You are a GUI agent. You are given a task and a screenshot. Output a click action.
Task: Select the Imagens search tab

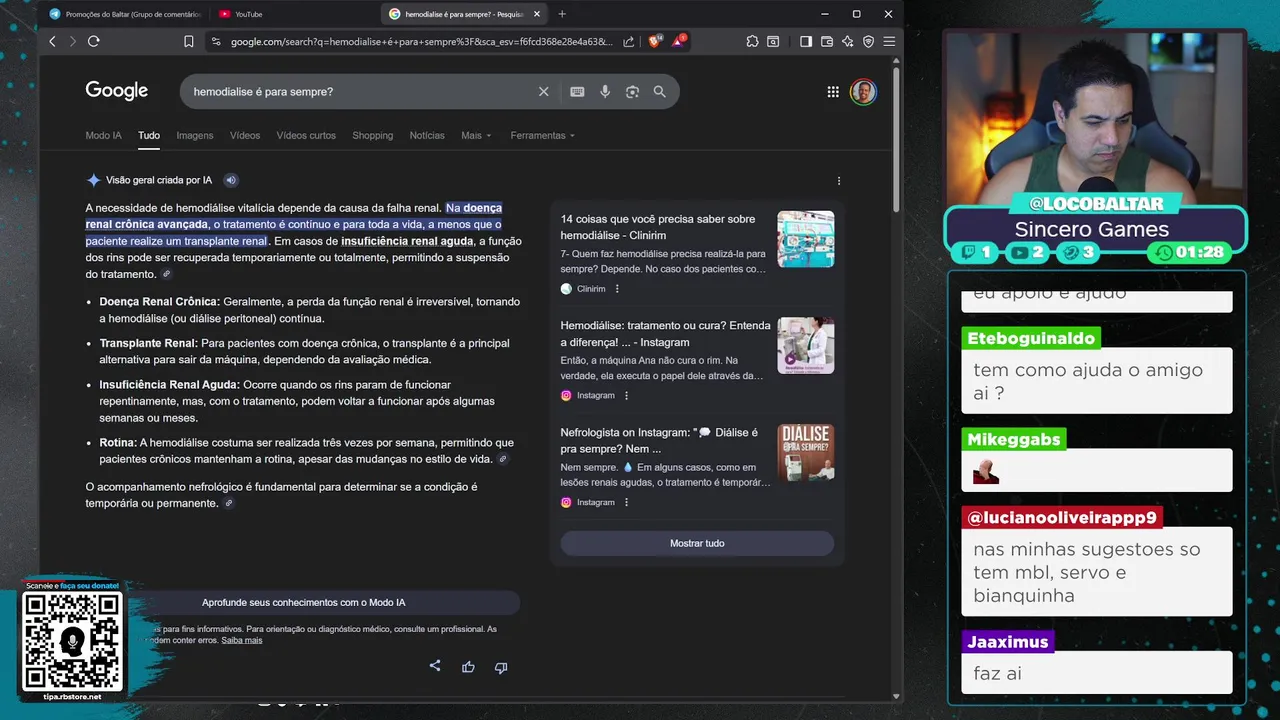195,135
